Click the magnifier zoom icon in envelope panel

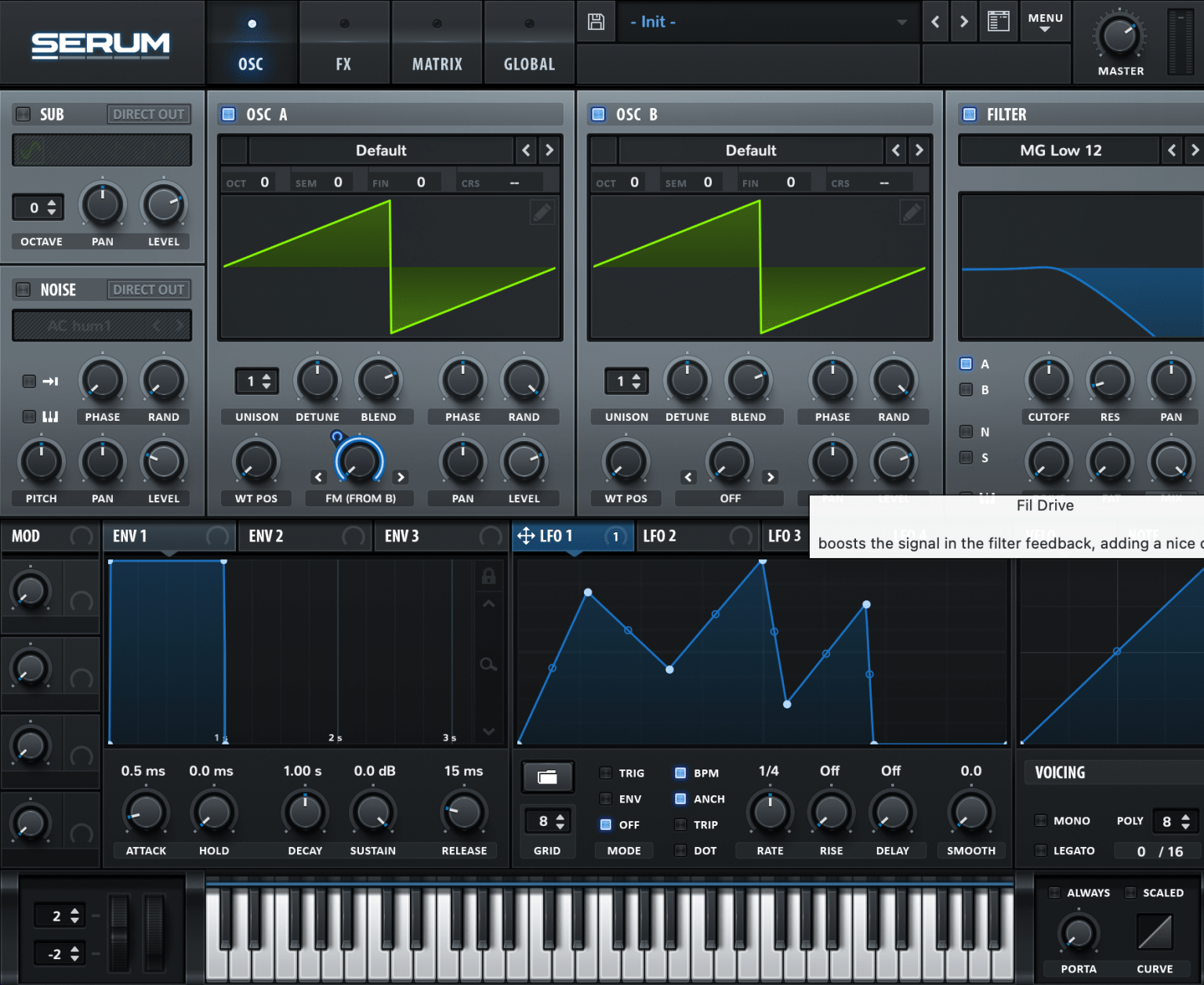click(x=488, y=664)
